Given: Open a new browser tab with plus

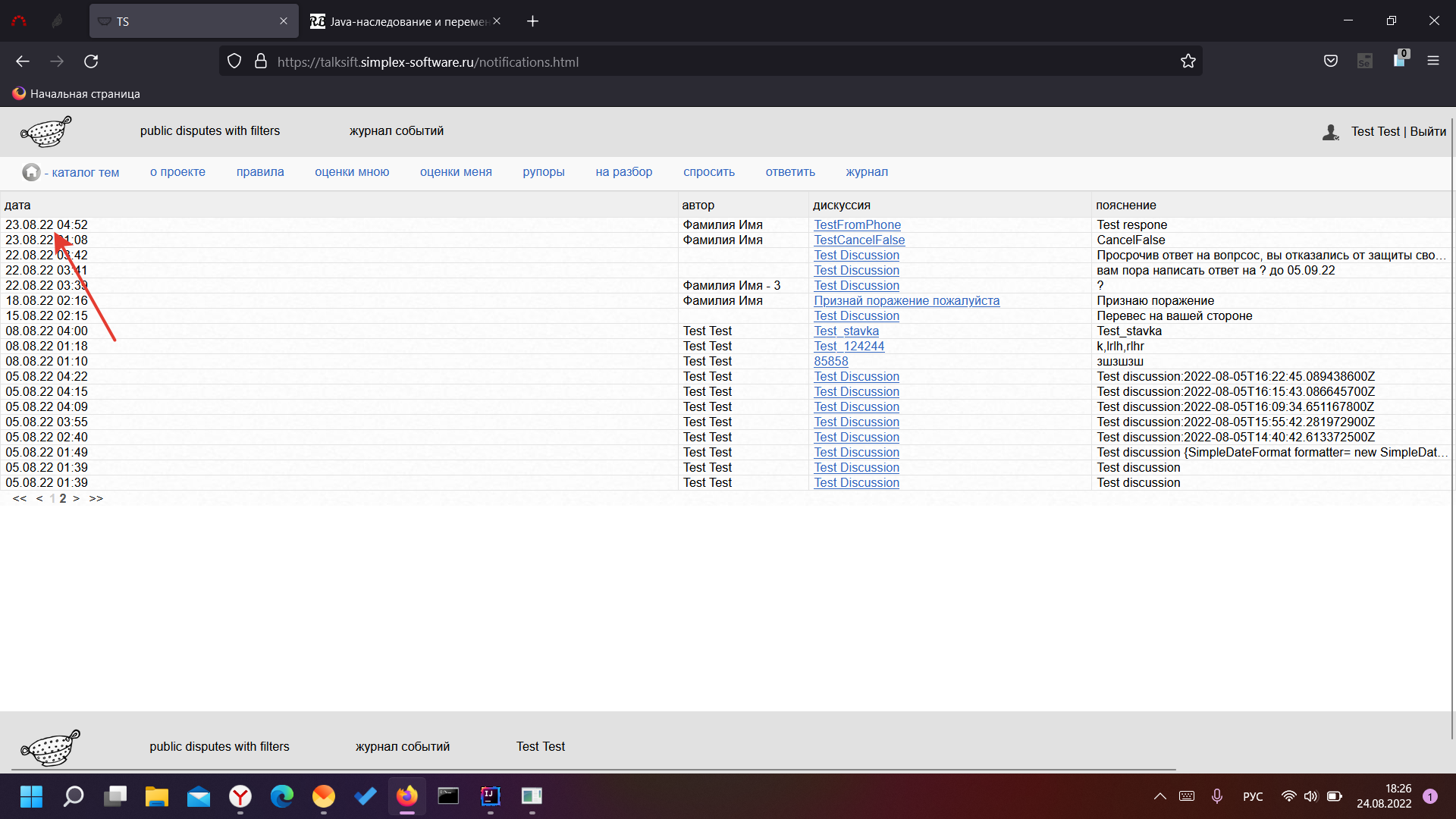Looking at the screenshot, I should point(532,21).
